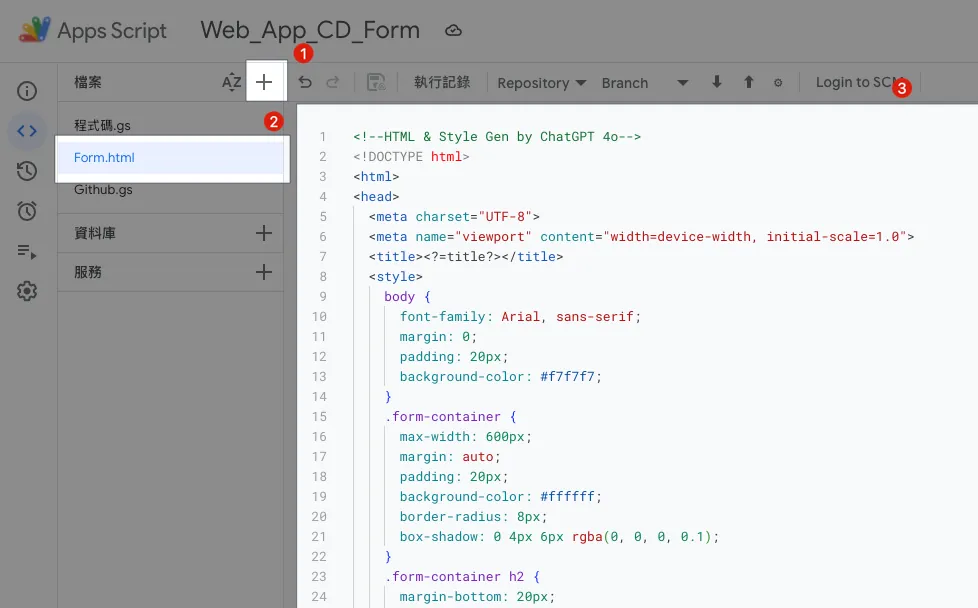Click the plus icon to add file
Image resolution: width=978 pixels, height=608 pixels.
click(x=265, y=82)
